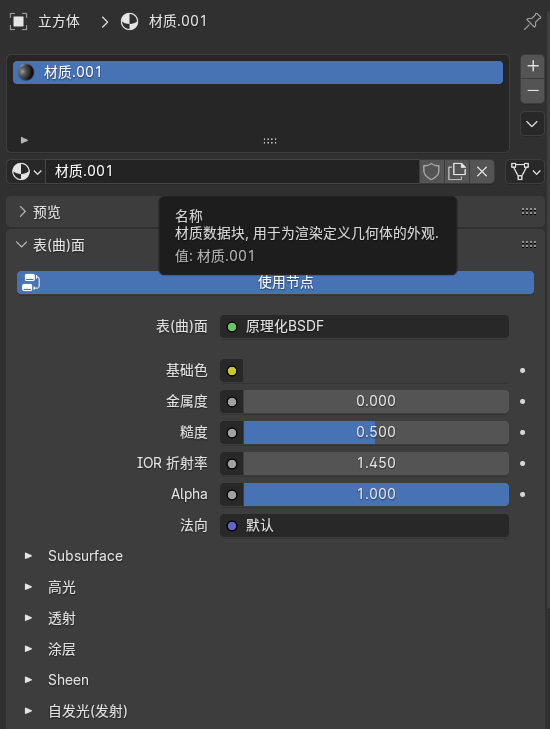Open material slot specials dropdown arrow
The height and width of the screenshot is (729, 550).
pyautogui.click(x=532, y=124)
